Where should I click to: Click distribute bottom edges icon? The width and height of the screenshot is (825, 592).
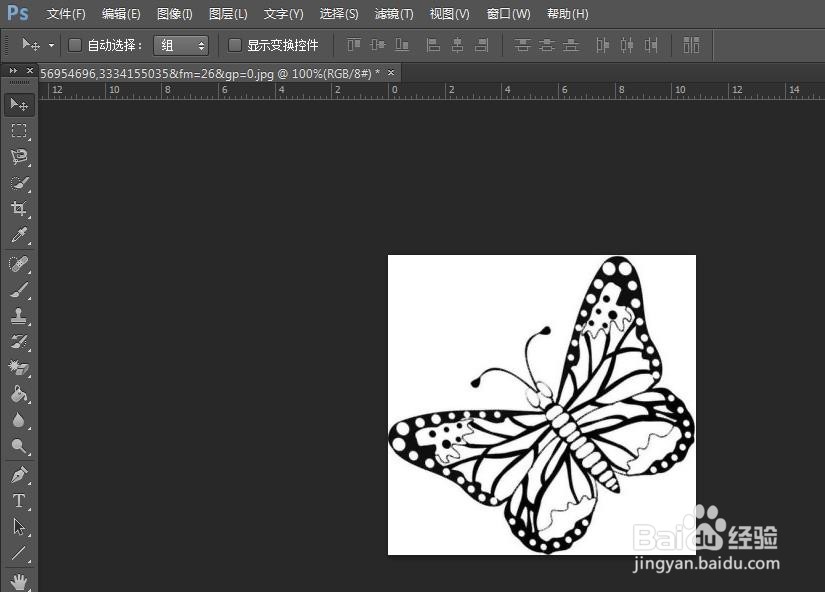571,45
